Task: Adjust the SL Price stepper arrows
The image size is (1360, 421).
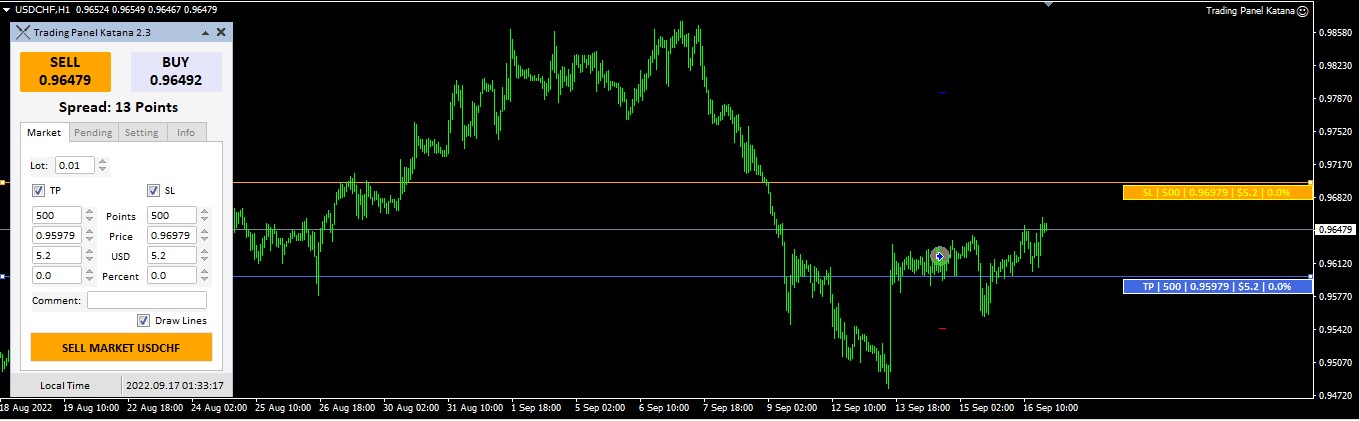Action: (205, 235)
